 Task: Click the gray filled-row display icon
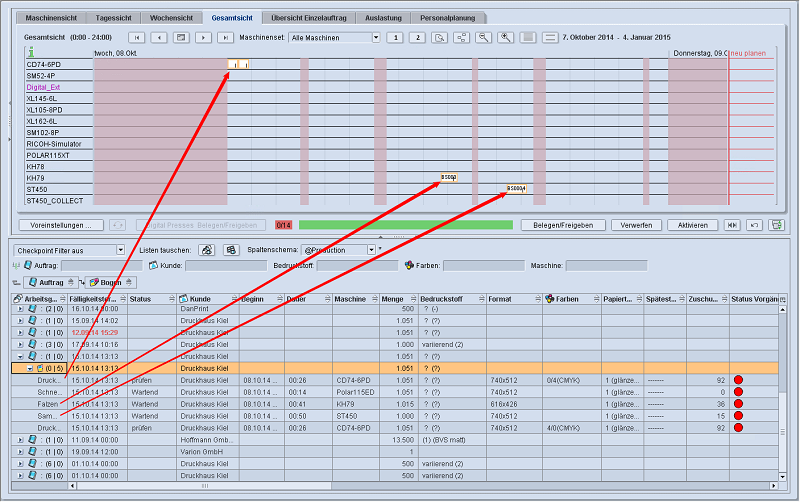[528, 37]
